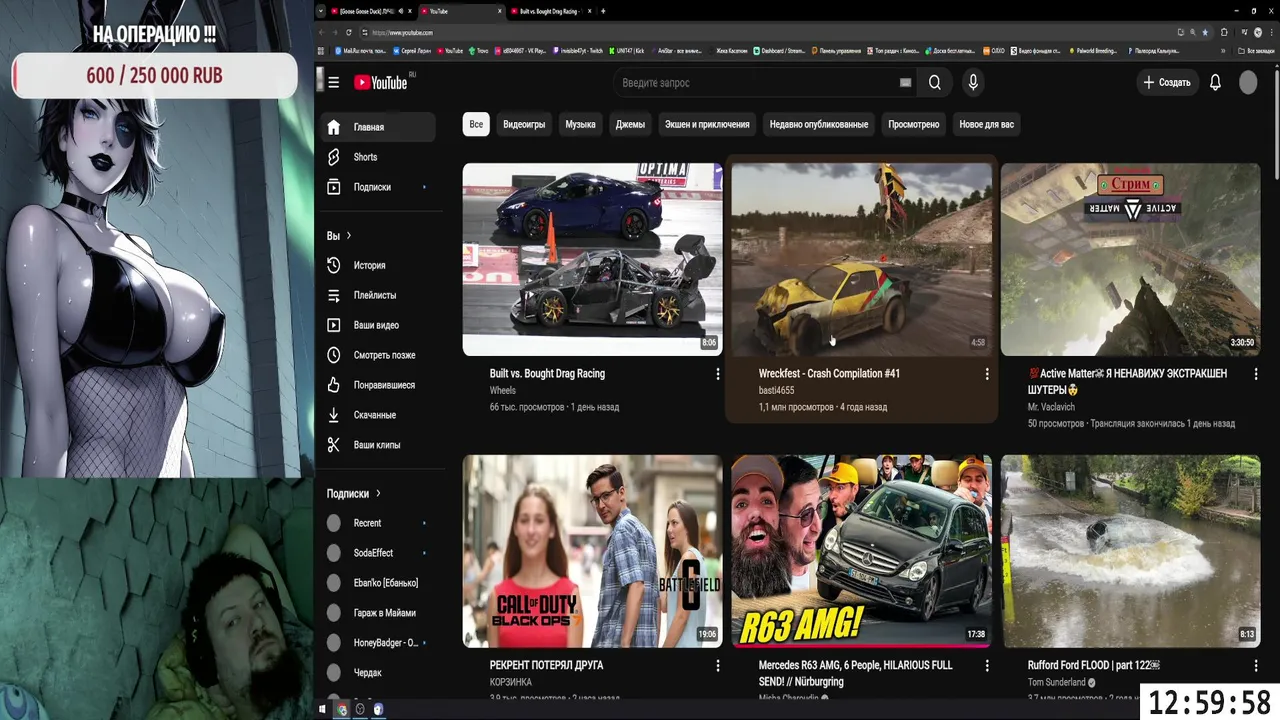
Task: Open Подписки in the main sidebar
Action: (377, 187)
